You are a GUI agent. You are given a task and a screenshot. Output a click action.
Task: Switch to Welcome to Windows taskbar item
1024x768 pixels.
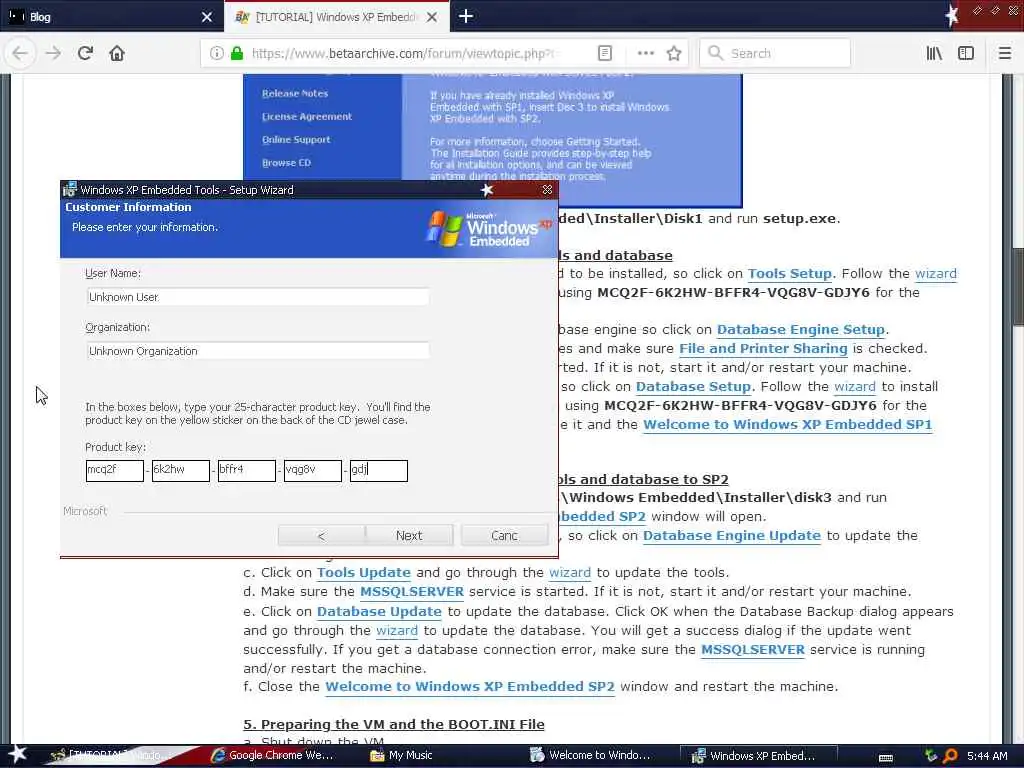(x=590, y=755)
